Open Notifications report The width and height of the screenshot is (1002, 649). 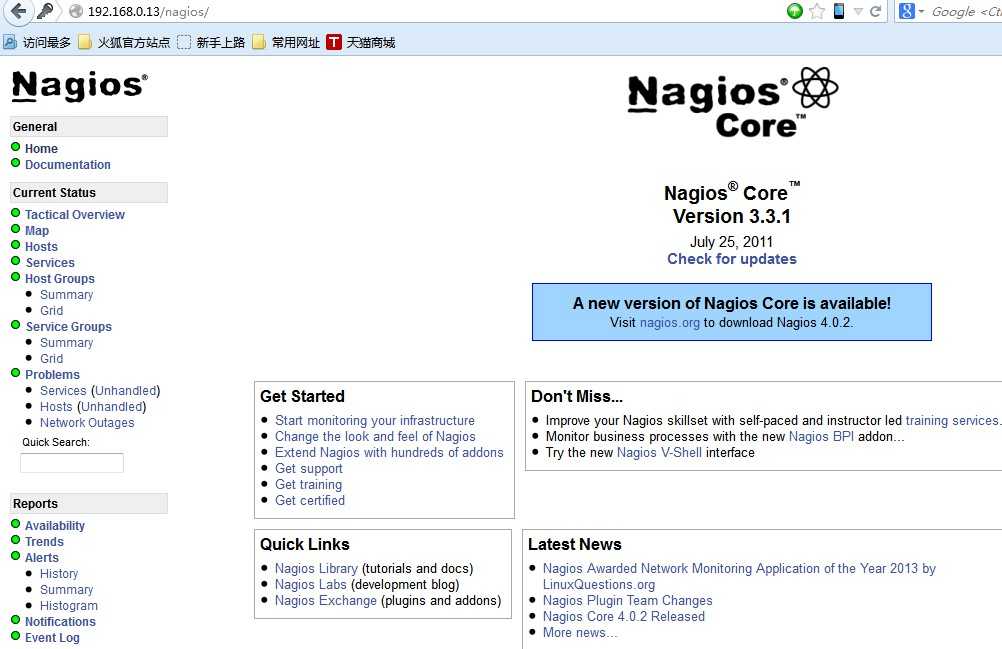tap(60, 622)
